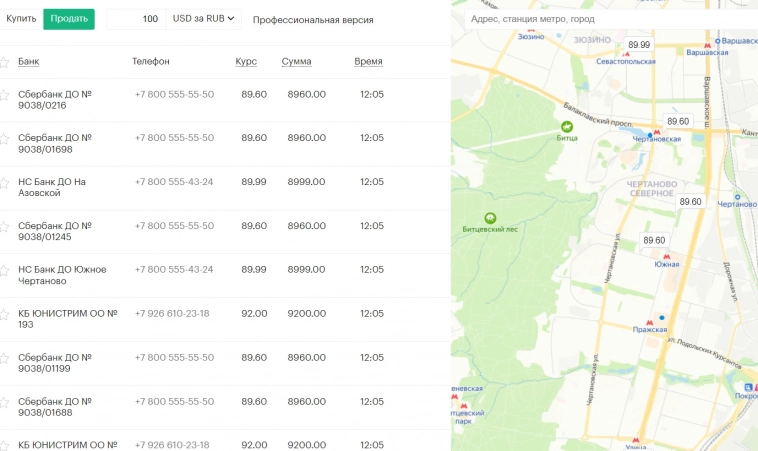Open the Профессиональная версия link
758x451 pixels.
(x=313, y=20)
